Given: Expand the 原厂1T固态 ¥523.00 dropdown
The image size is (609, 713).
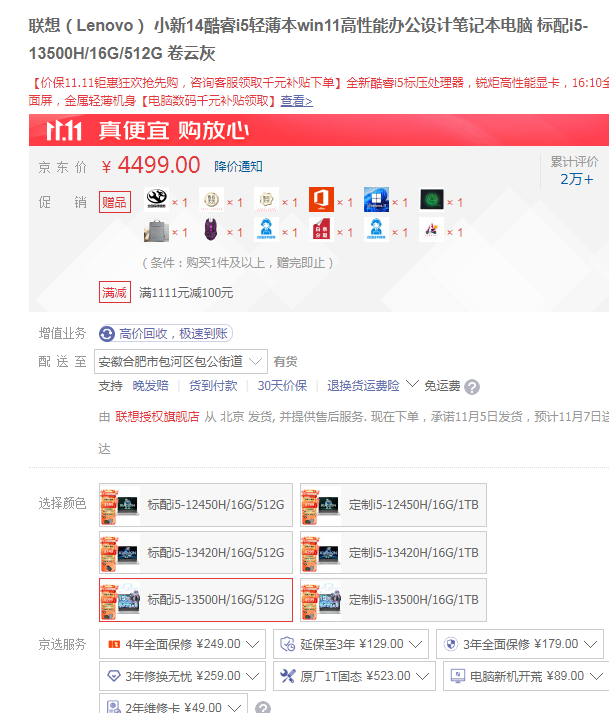Looking at the screenshot, I should [x=421, y=676].
